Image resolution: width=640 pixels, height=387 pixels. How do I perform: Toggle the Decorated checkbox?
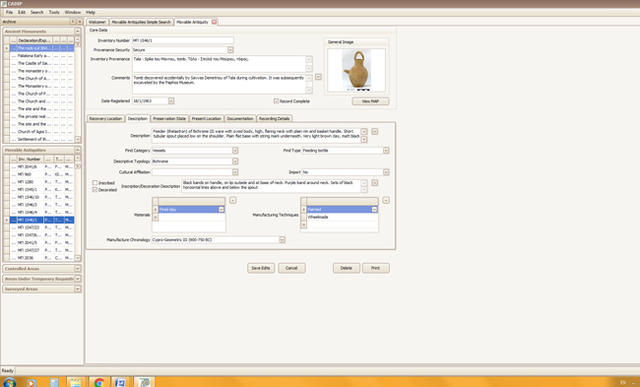(95, 190)
